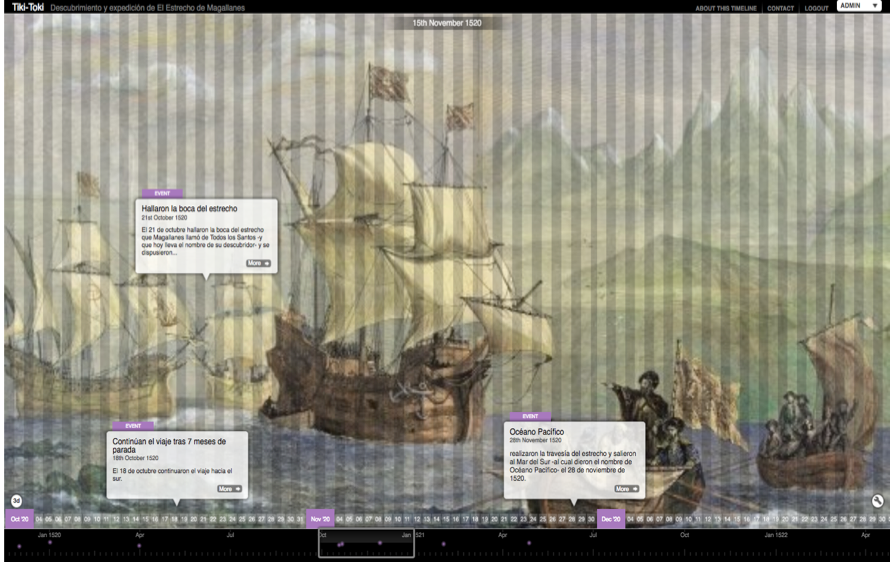This screenshot has height=562, width=890.
Task: Click the Océano Pacífico card description text
Action: tap(573, 466)
